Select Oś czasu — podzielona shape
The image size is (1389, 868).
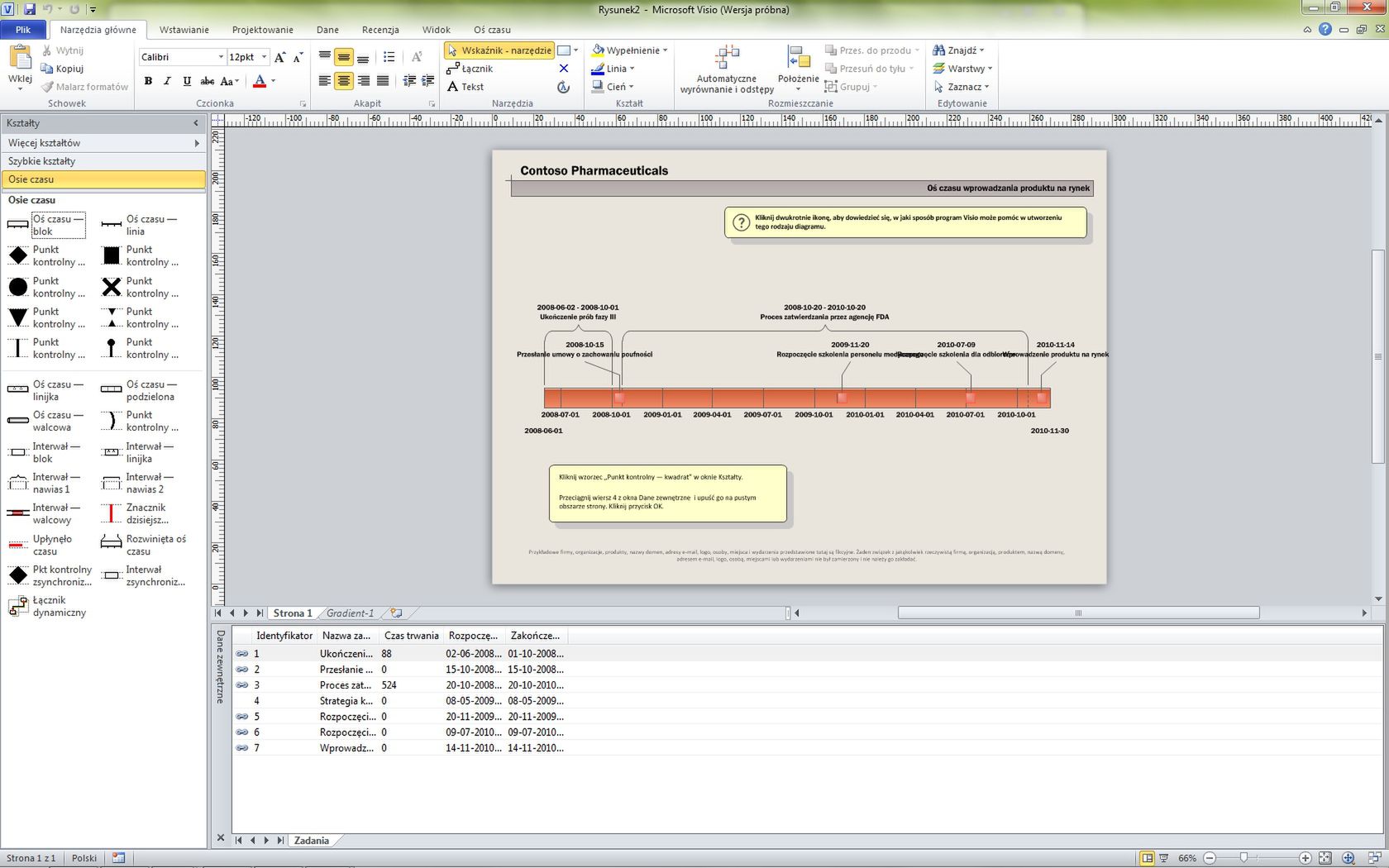[x=140, y=390]
